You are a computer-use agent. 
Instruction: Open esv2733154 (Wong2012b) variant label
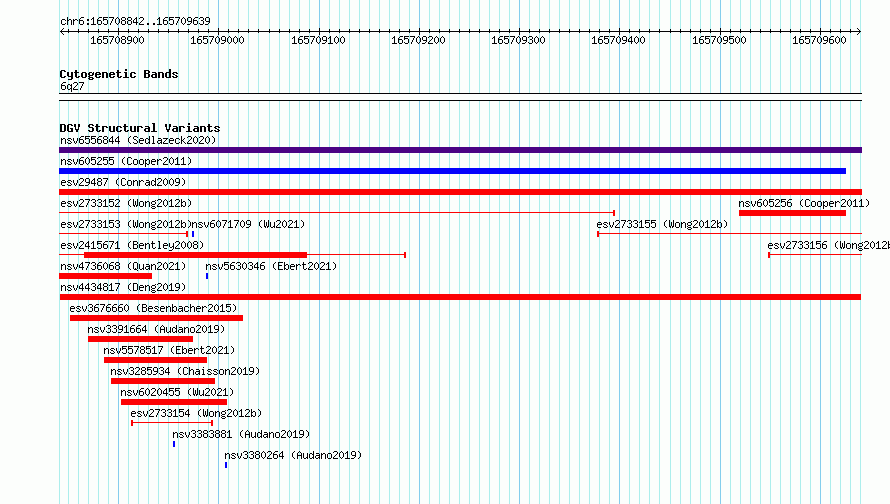[x=196, y=413]
